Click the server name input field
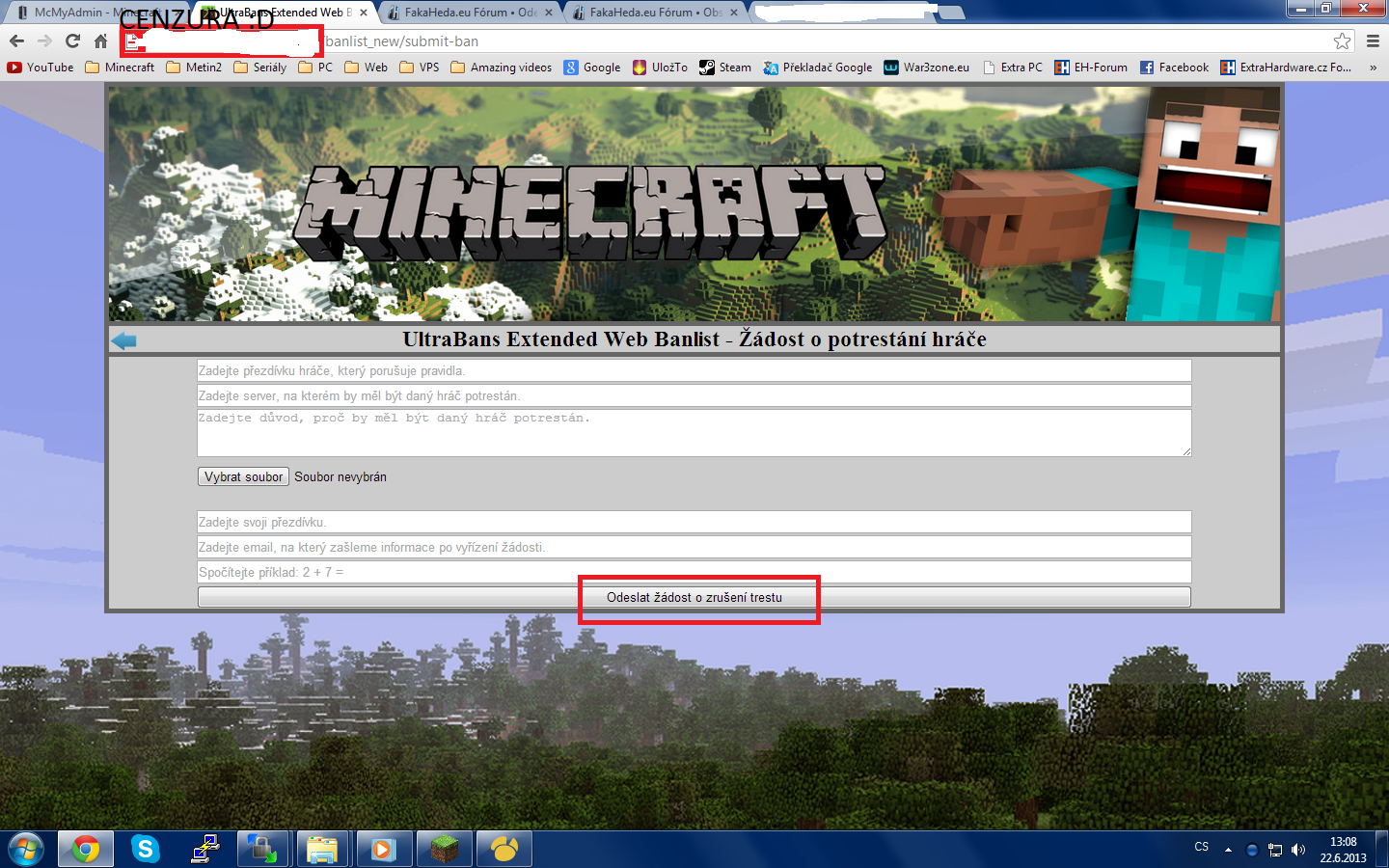1389x868 pixels. (x=694, y=395)
